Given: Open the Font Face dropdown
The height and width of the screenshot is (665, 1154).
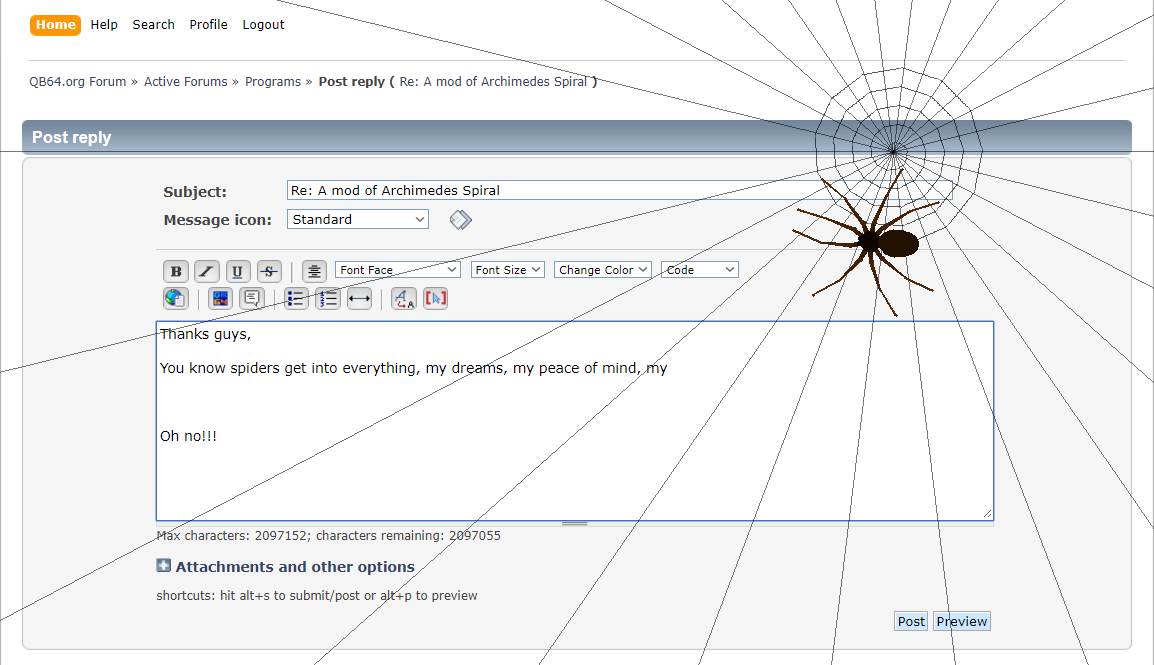Looking at the screenshot, I should pos(398,270).
